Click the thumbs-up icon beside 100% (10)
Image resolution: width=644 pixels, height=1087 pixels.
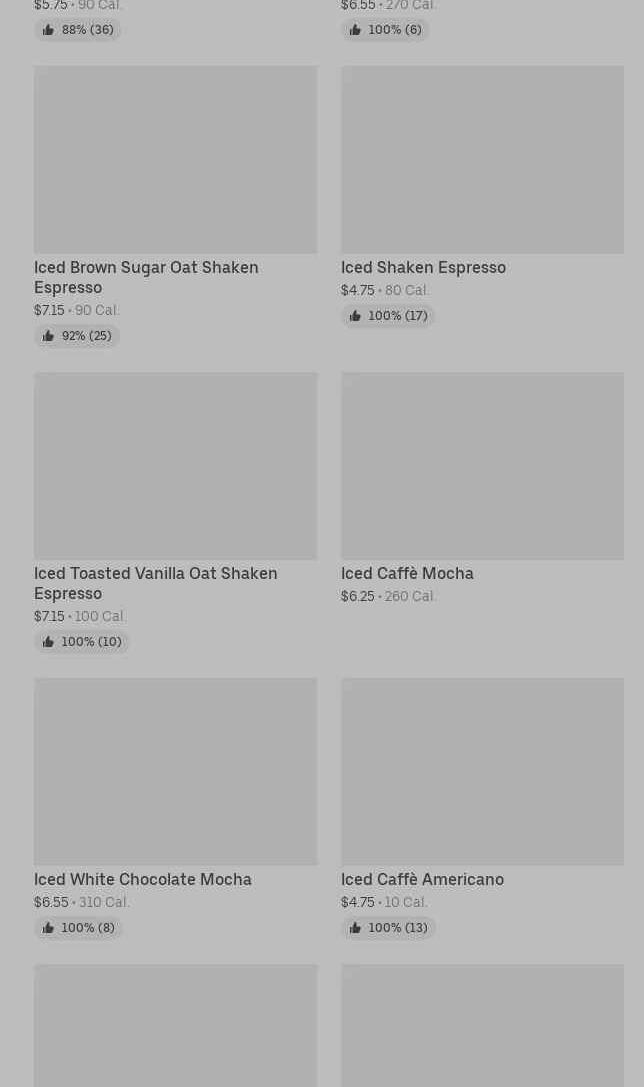point(48,642)
